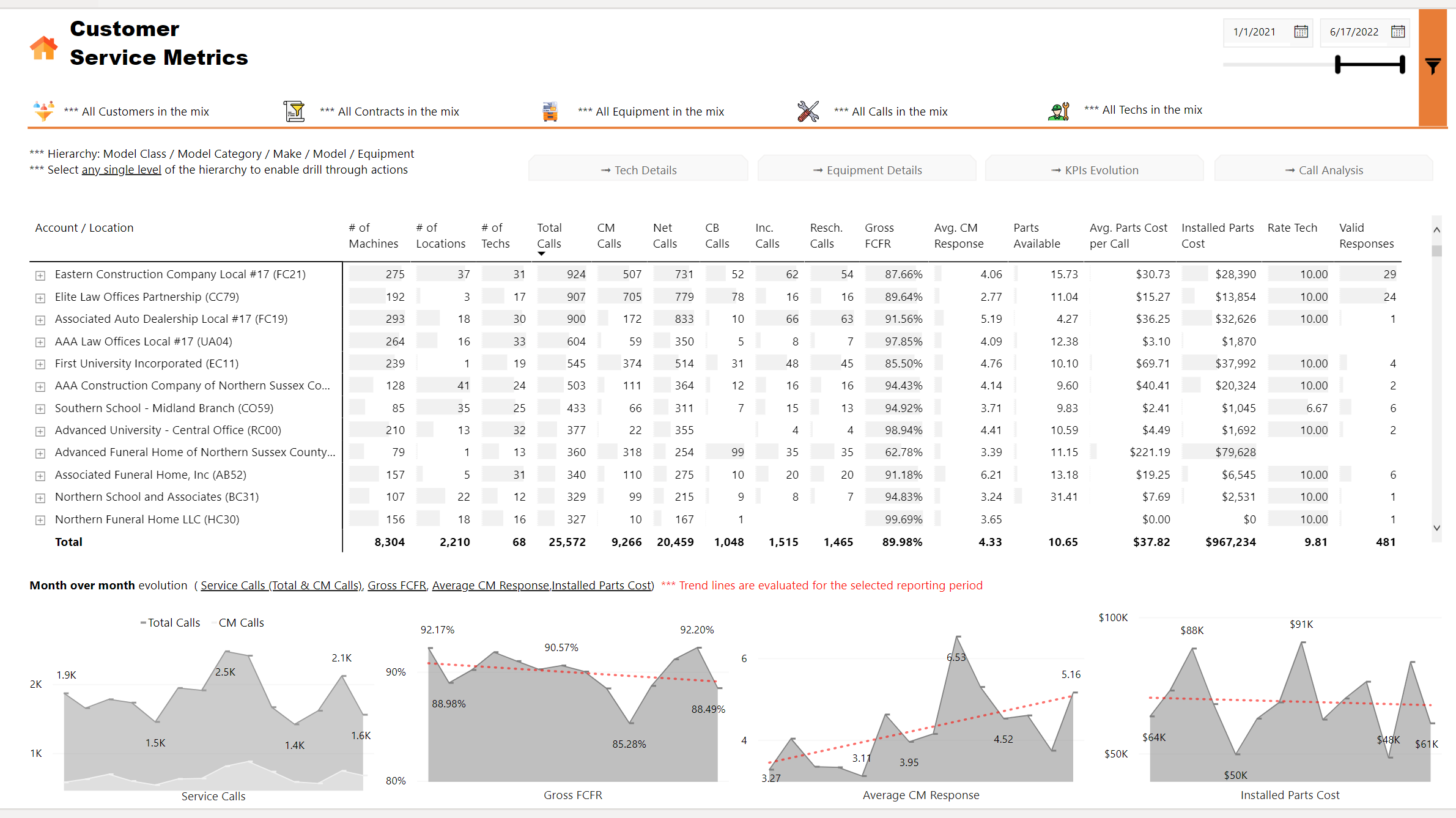Open the start date calendar picker

[1300, 32]
